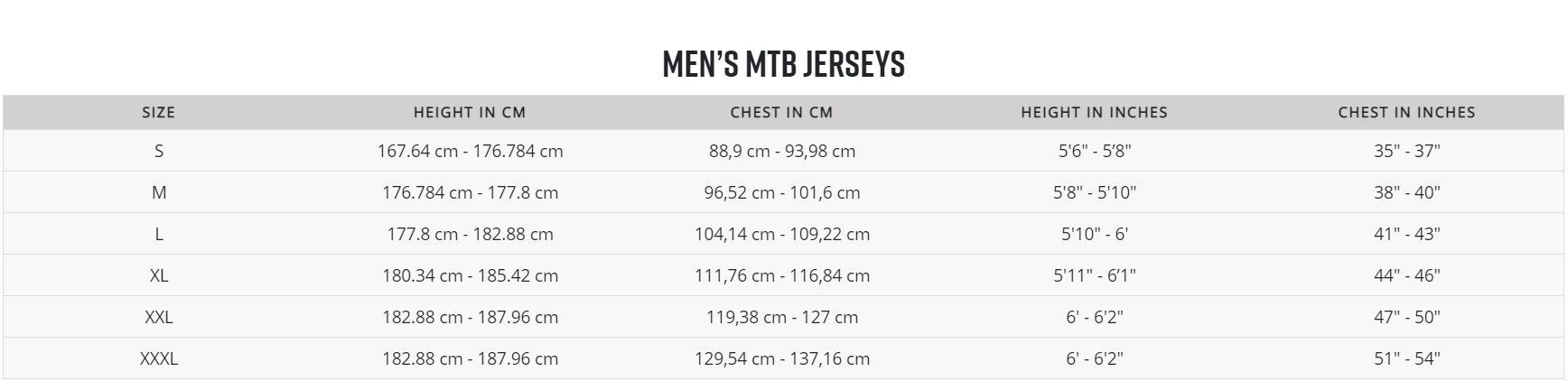The image size is (1568, 381).
Task: Select the 44" - 46" chest cell
Action: pyautogui.click(x=1406, y=275)
